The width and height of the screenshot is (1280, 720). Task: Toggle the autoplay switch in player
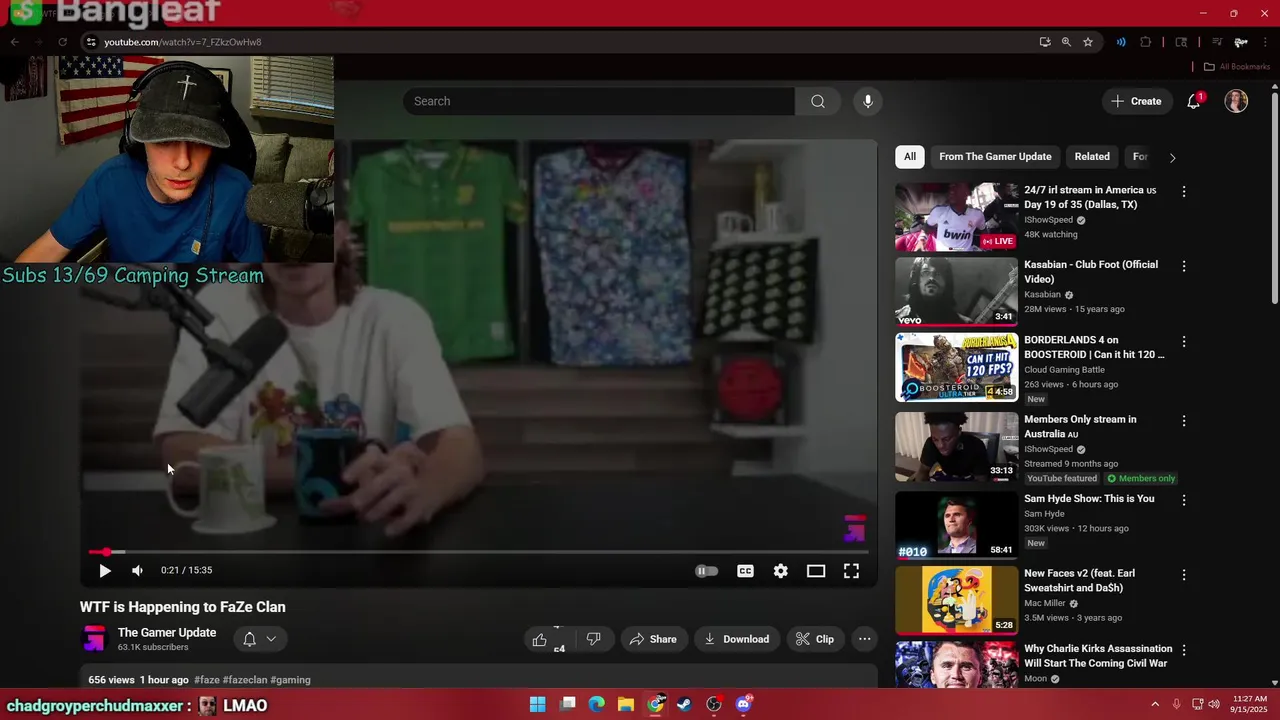[706, 571]
